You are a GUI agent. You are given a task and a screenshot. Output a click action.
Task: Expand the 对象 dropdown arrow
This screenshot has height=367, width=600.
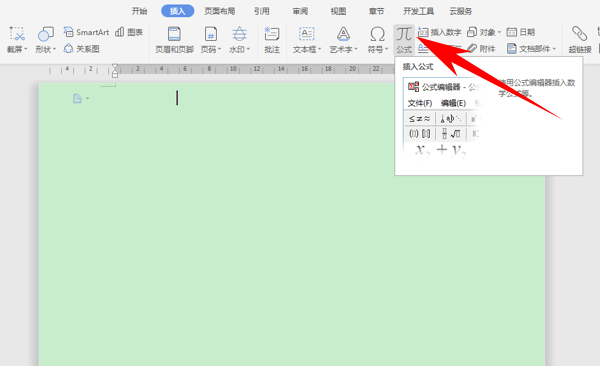(x=499, y=32)
